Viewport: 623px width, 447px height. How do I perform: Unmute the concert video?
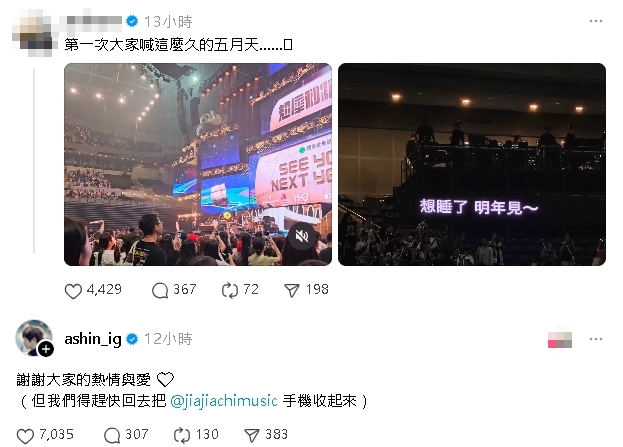coord(302,236)
